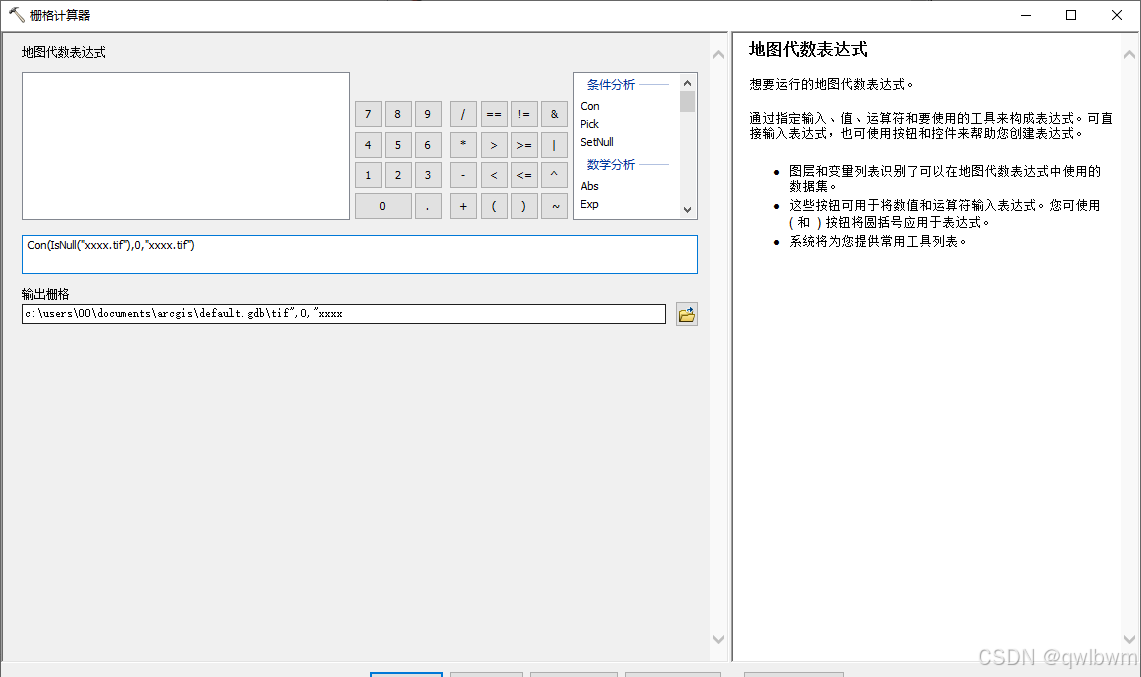Select the Abs math function

pyautogui.click(x=589, y=185)
